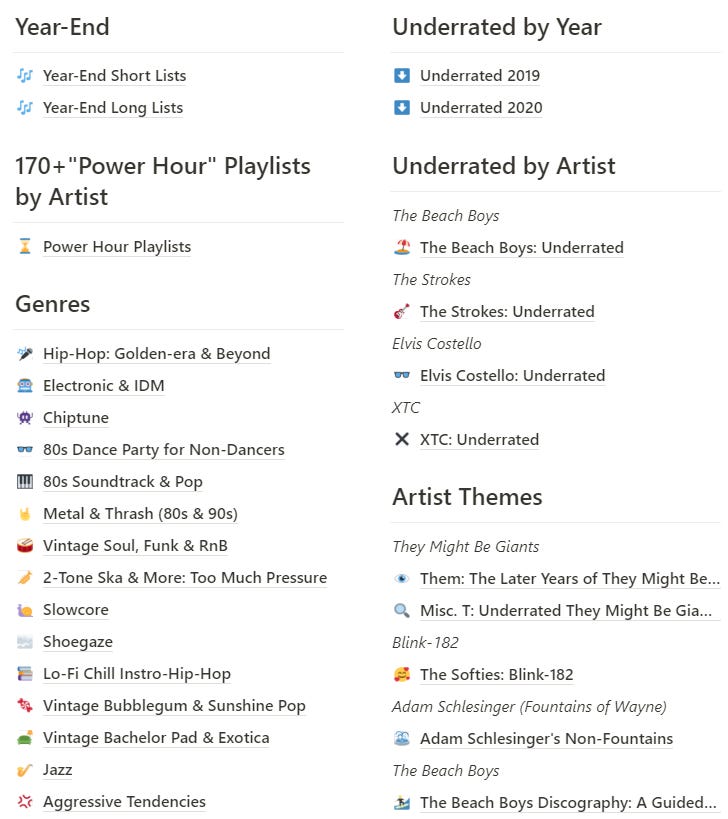Open the Year-End Short Lists page
728x819 pixels.
114,76
